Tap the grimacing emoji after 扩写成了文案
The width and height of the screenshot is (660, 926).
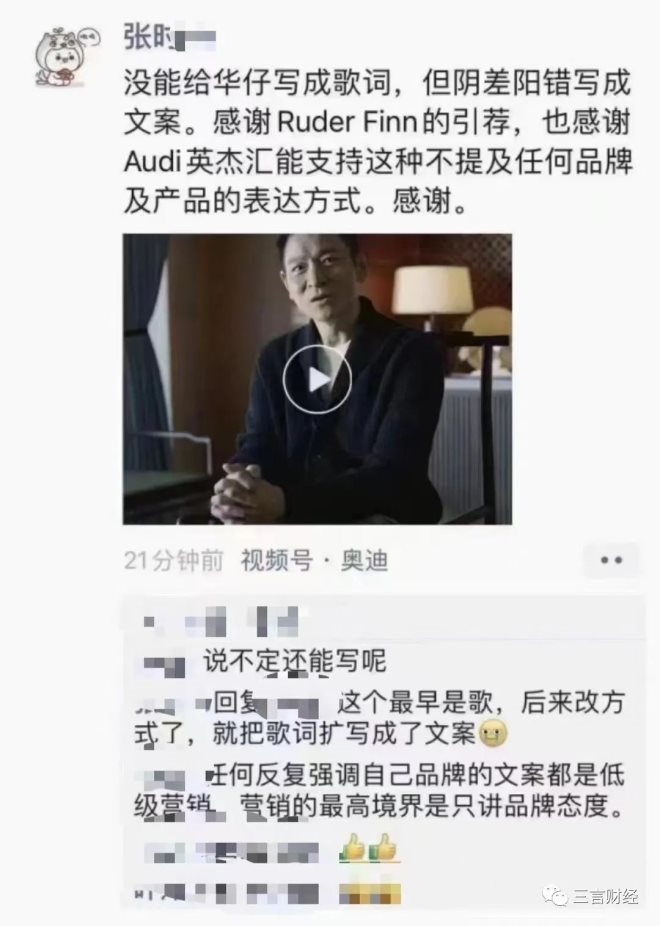tap(493, 735)
